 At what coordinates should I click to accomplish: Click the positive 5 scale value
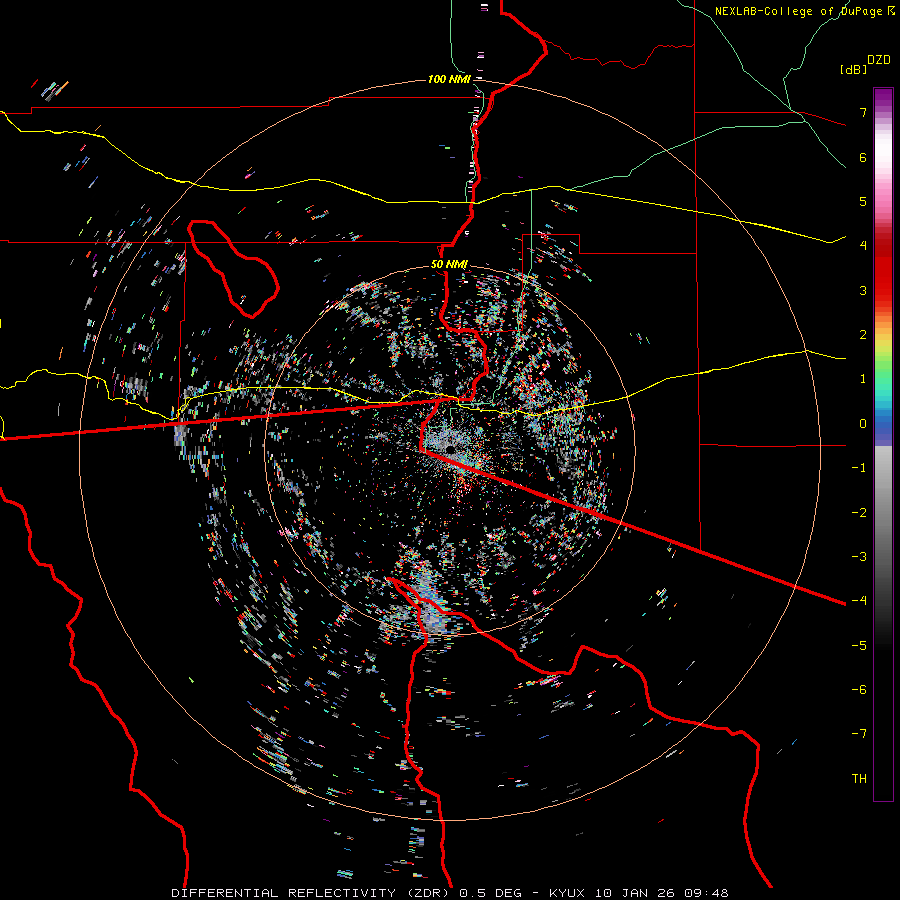coord(863,201)
